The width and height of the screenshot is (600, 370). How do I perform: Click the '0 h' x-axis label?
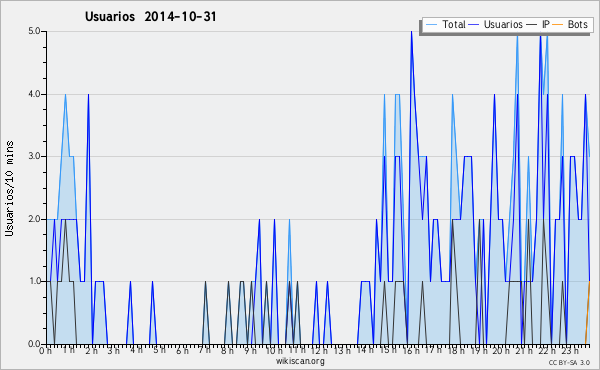46,350
